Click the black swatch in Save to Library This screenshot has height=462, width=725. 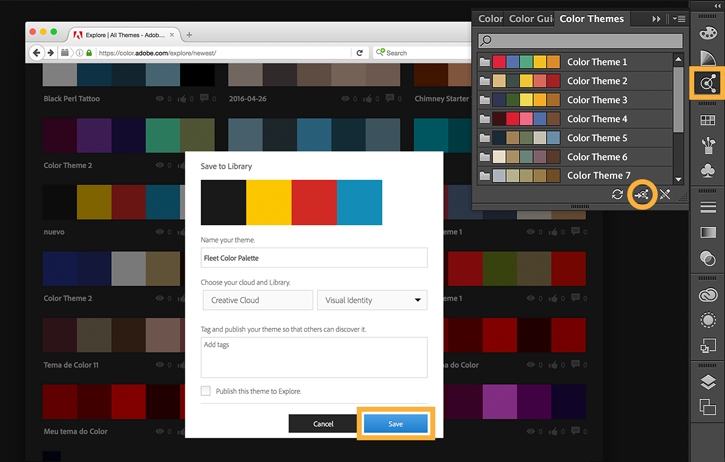click(223, 203)
